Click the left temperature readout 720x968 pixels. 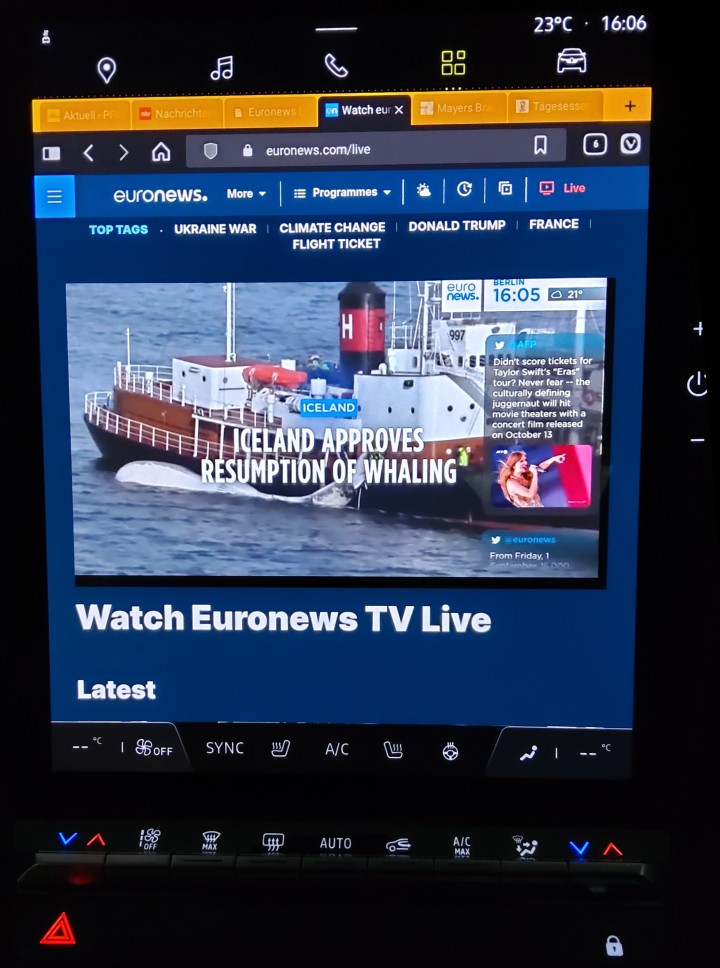[87, 745]
